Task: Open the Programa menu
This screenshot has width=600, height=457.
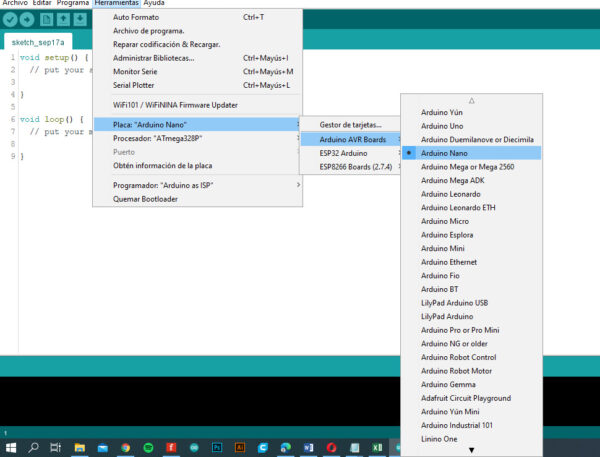Action: pyautogui.click(x=73, y=4)
